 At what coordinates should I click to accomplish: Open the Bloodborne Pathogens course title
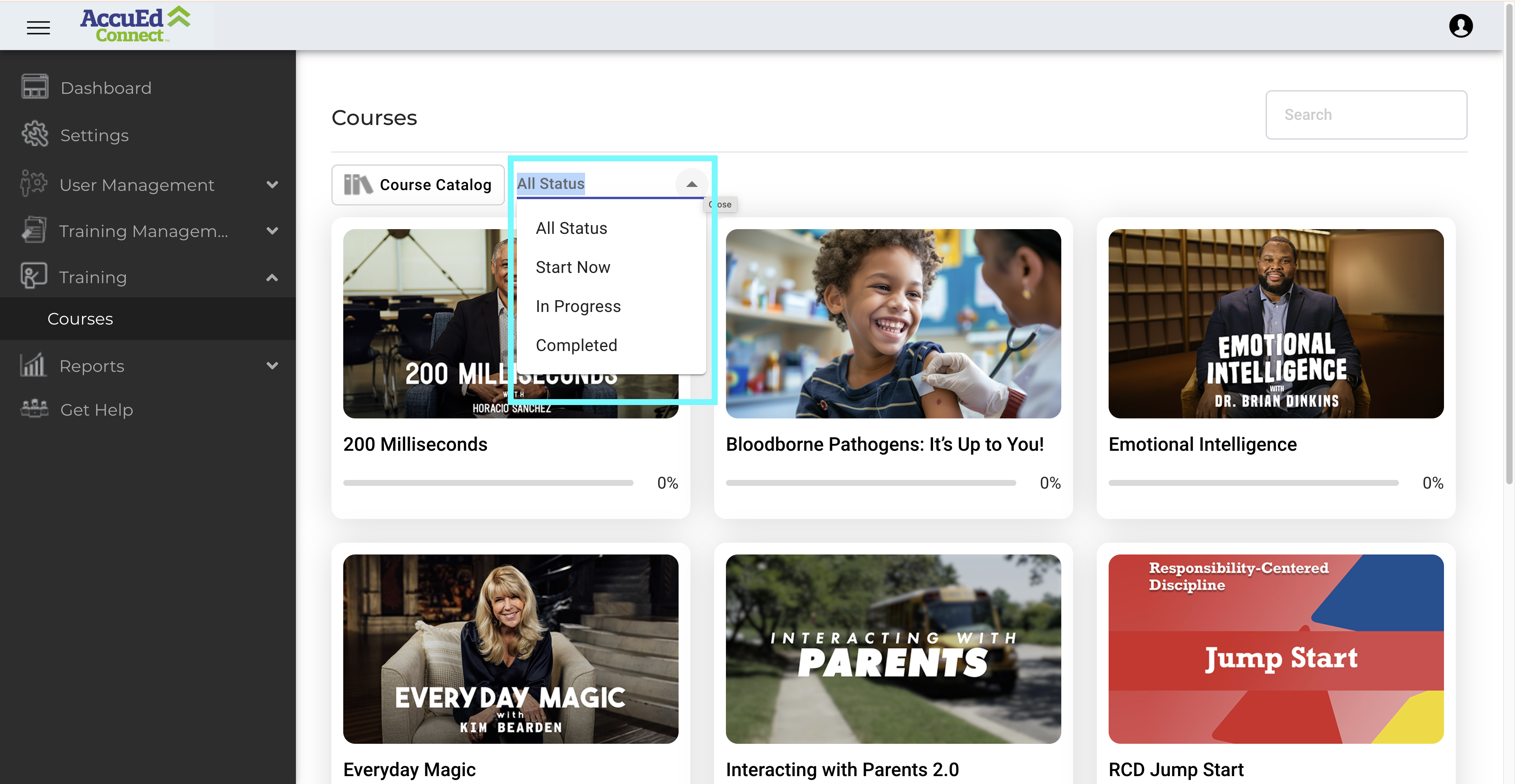tap(884, 444)
